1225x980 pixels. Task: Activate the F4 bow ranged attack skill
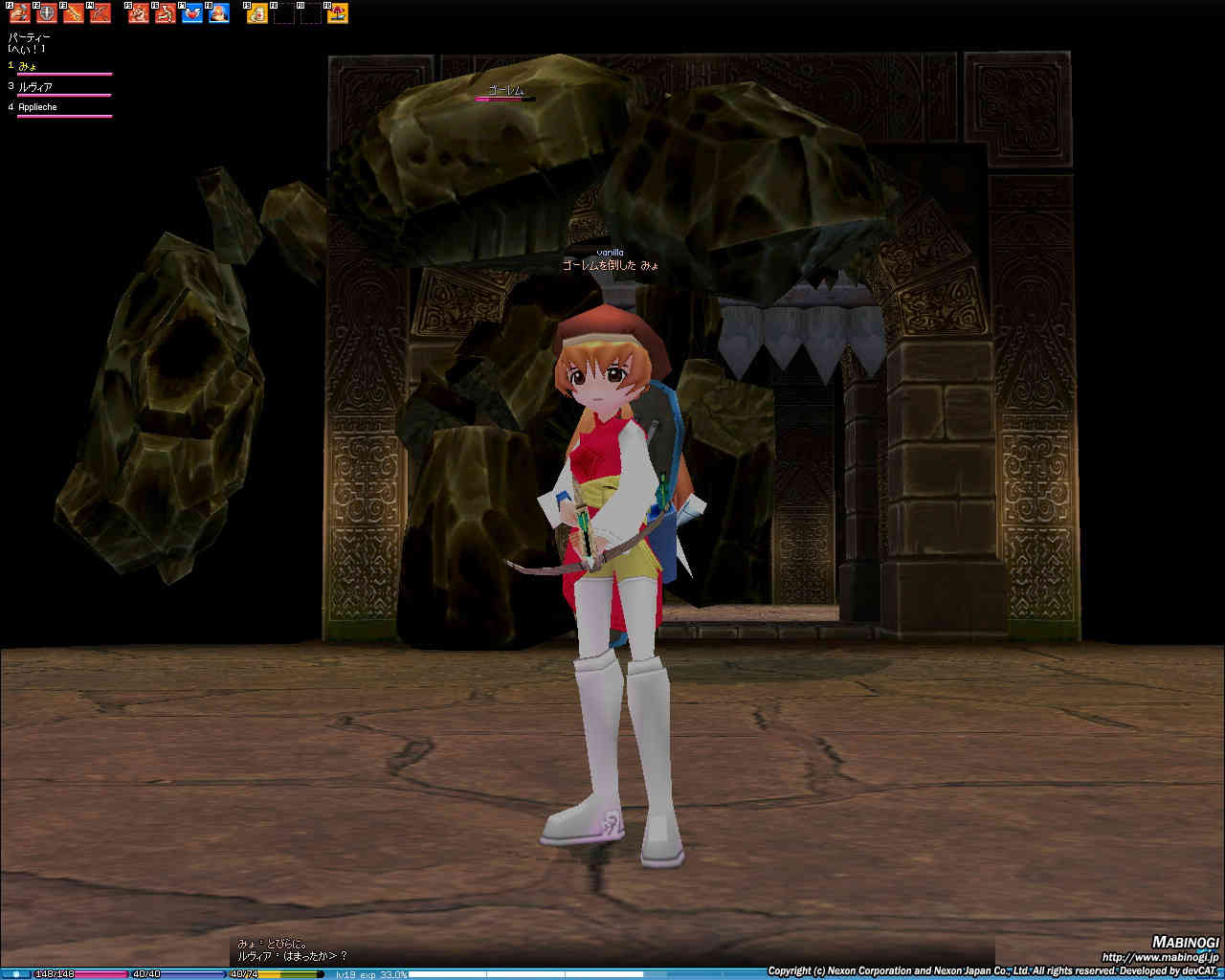tap(100, 13)
